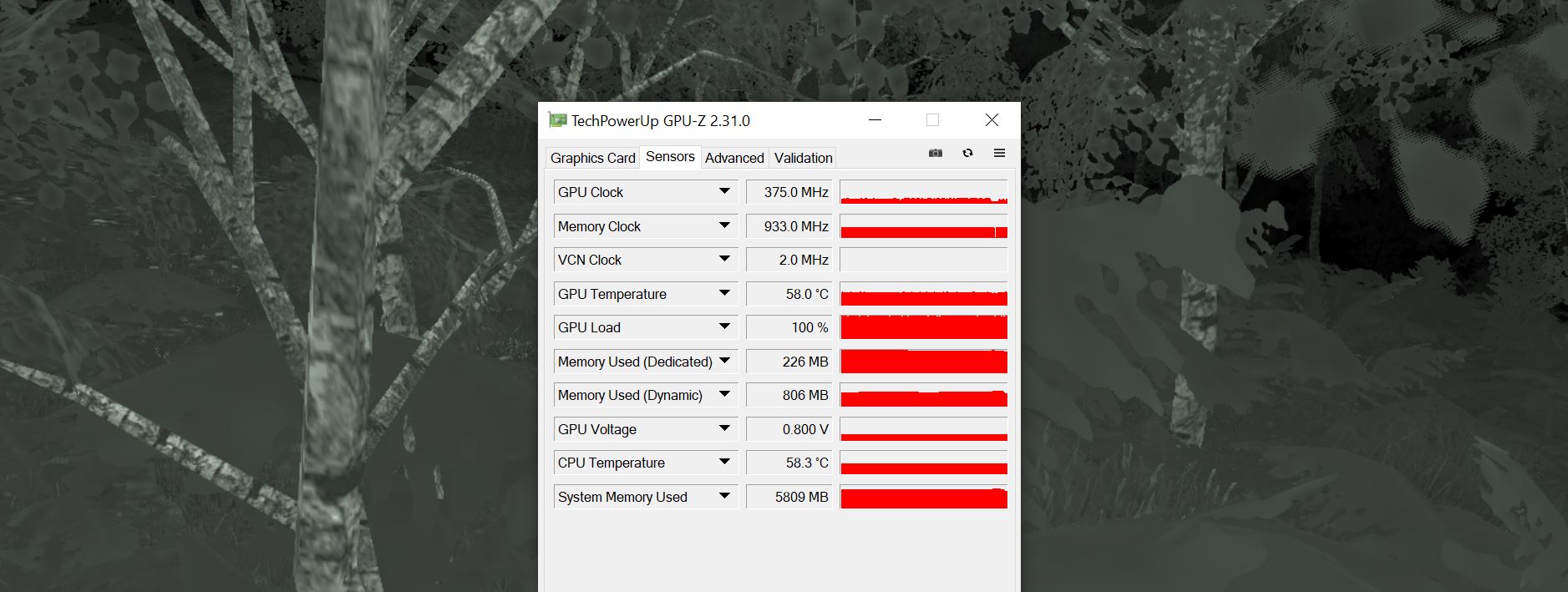The image size is (1568, 592).
Task: Click the 0.800 V GPU Voltage value
Action: pyautogui.click(x=789, y=429)
